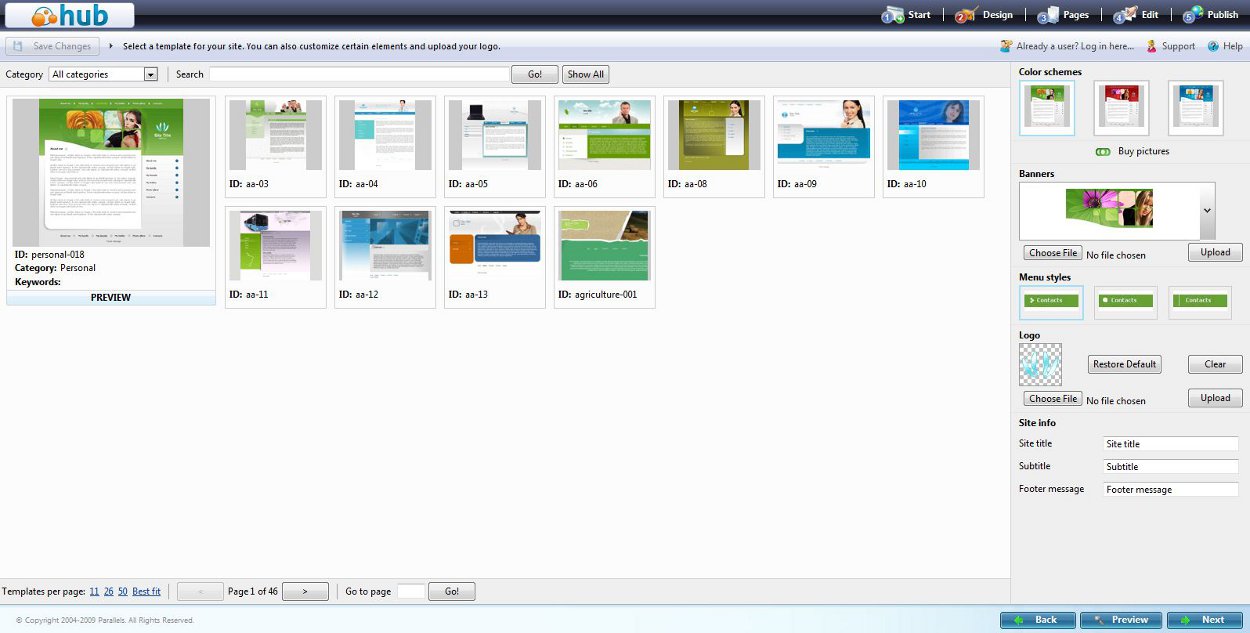Click the Publish step icon
This screenshot has width=1250, height=633.
pos(1193,15)
